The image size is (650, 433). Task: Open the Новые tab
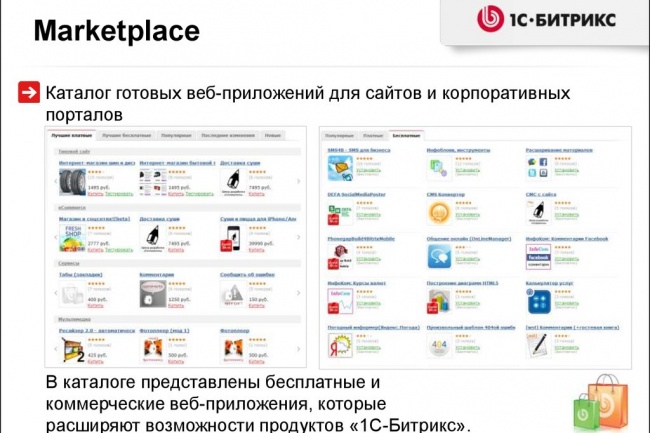tap(273, 135)
